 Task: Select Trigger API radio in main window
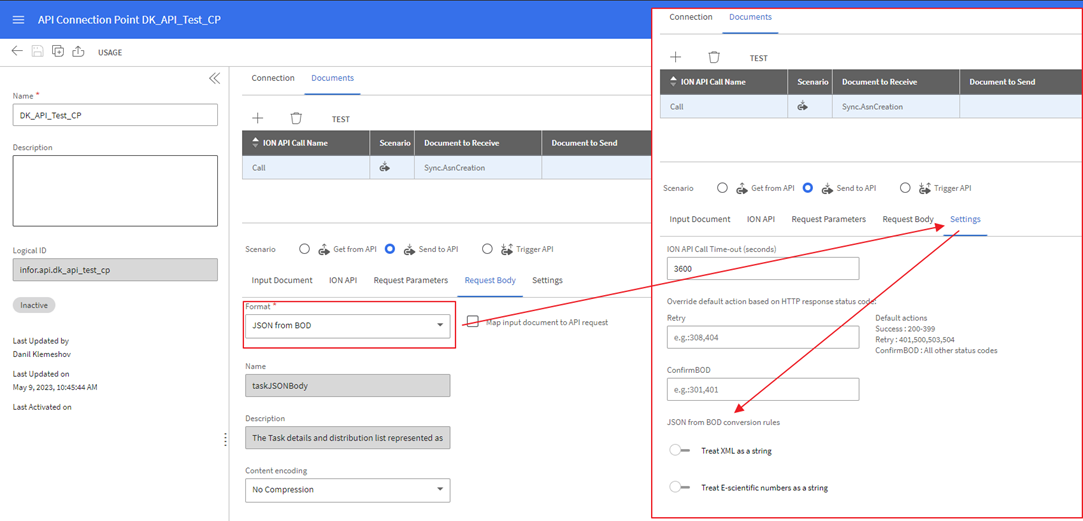(488, 249)
